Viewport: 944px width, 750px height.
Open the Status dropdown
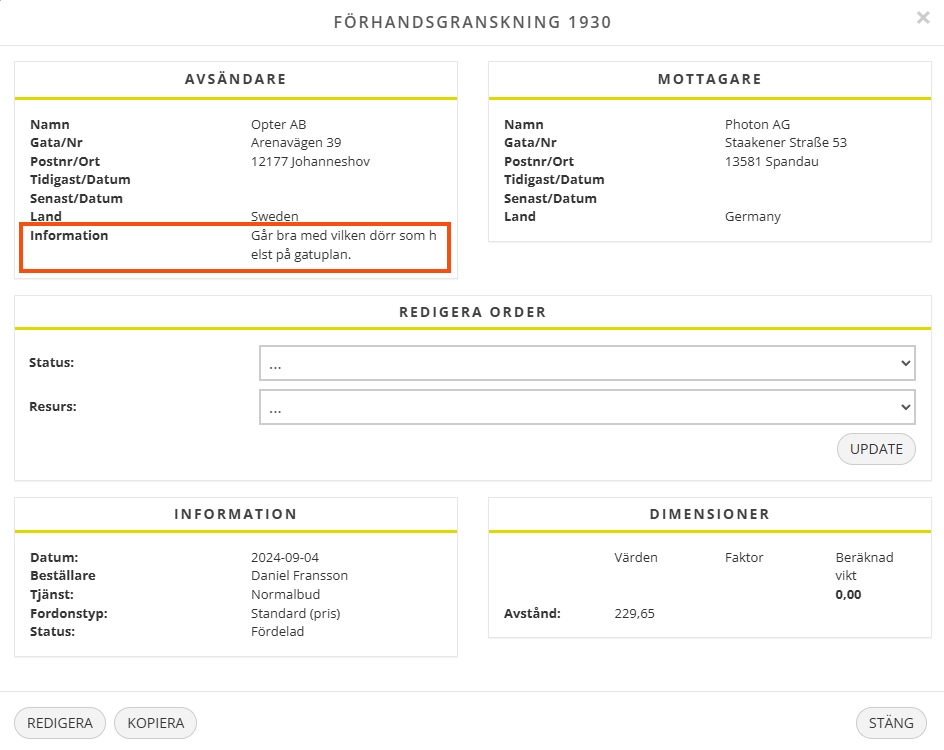tap(587, 363)
